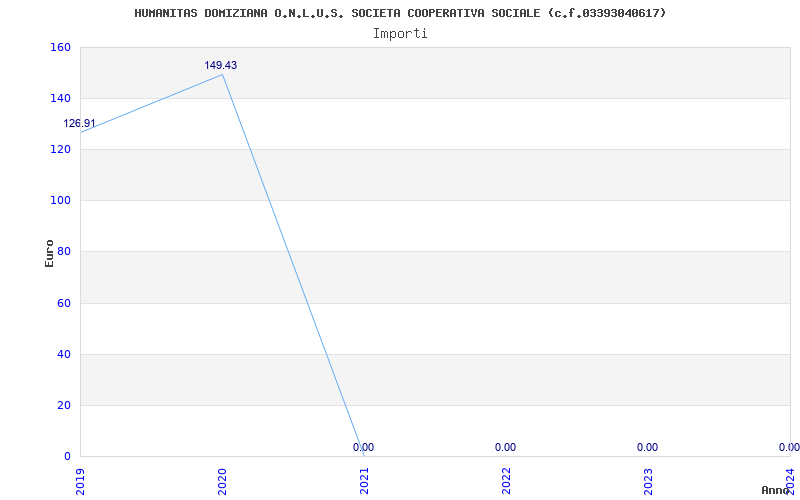800x500 pixels.
Task: Click the 160 y-axis tick label
Action: tap(60, 47)
